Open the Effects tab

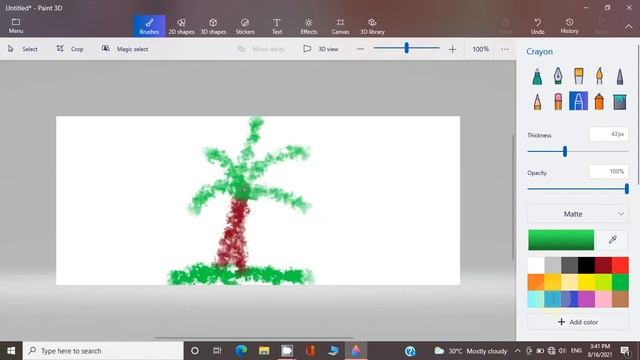coord(309,26)
